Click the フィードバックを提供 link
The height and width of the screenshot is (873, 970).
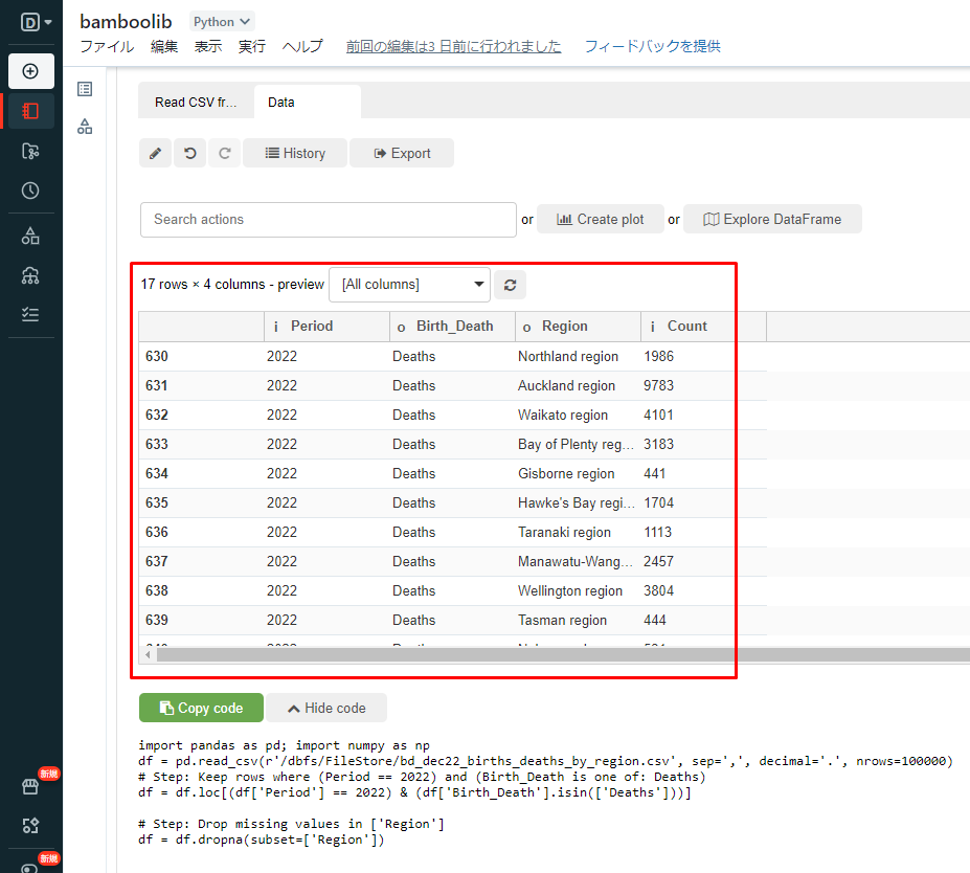652,46
